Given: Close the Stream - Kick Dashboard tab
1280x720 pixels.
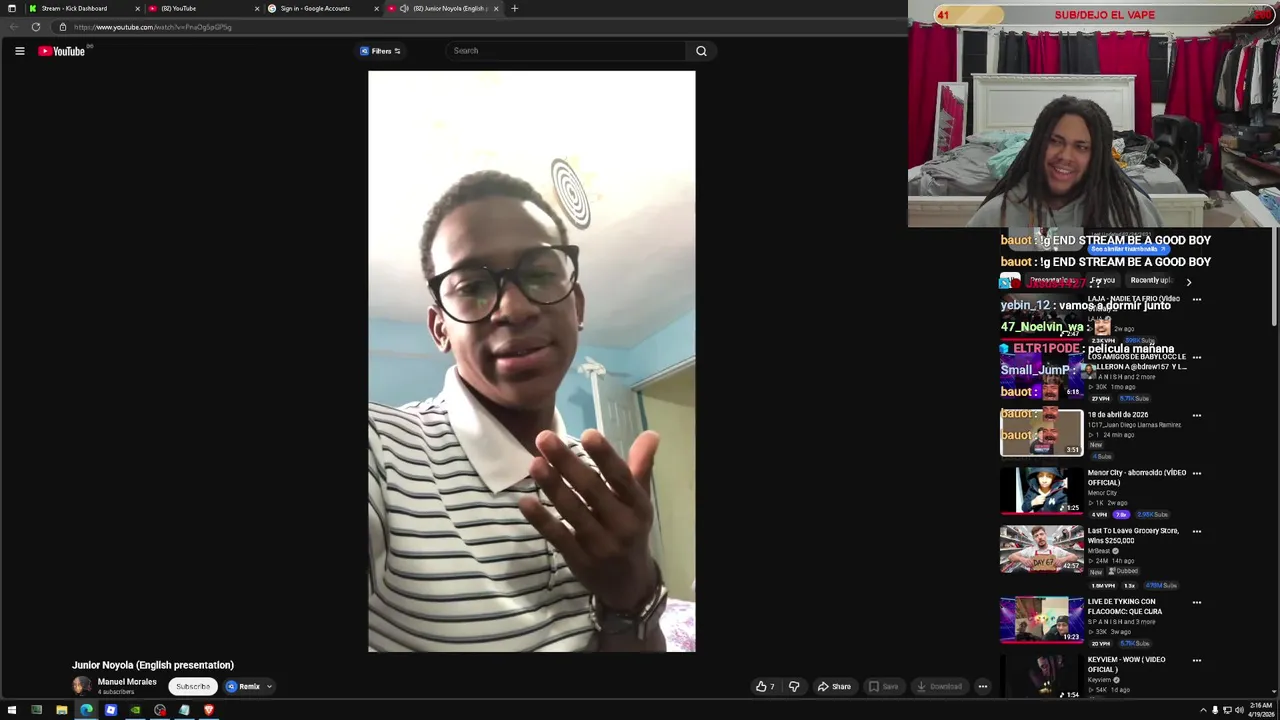Looking at the screenshot, I should (x=137, y=8).
